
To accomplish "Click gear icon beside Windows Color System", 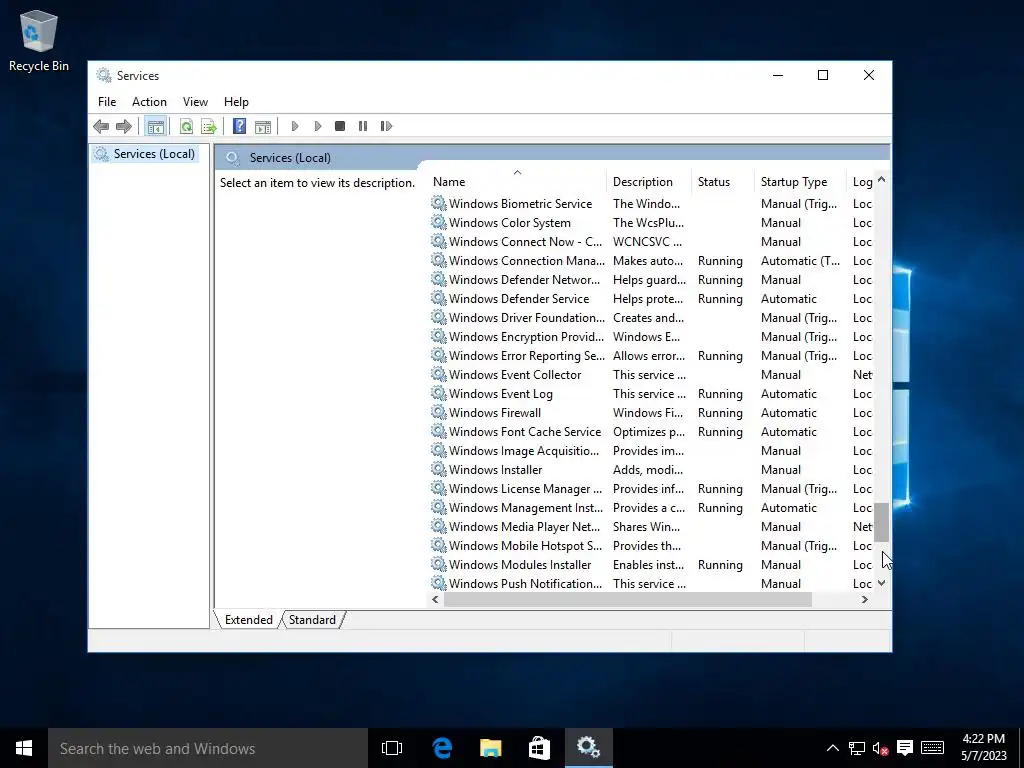I will pyautogui.click(x=439, y=223).
